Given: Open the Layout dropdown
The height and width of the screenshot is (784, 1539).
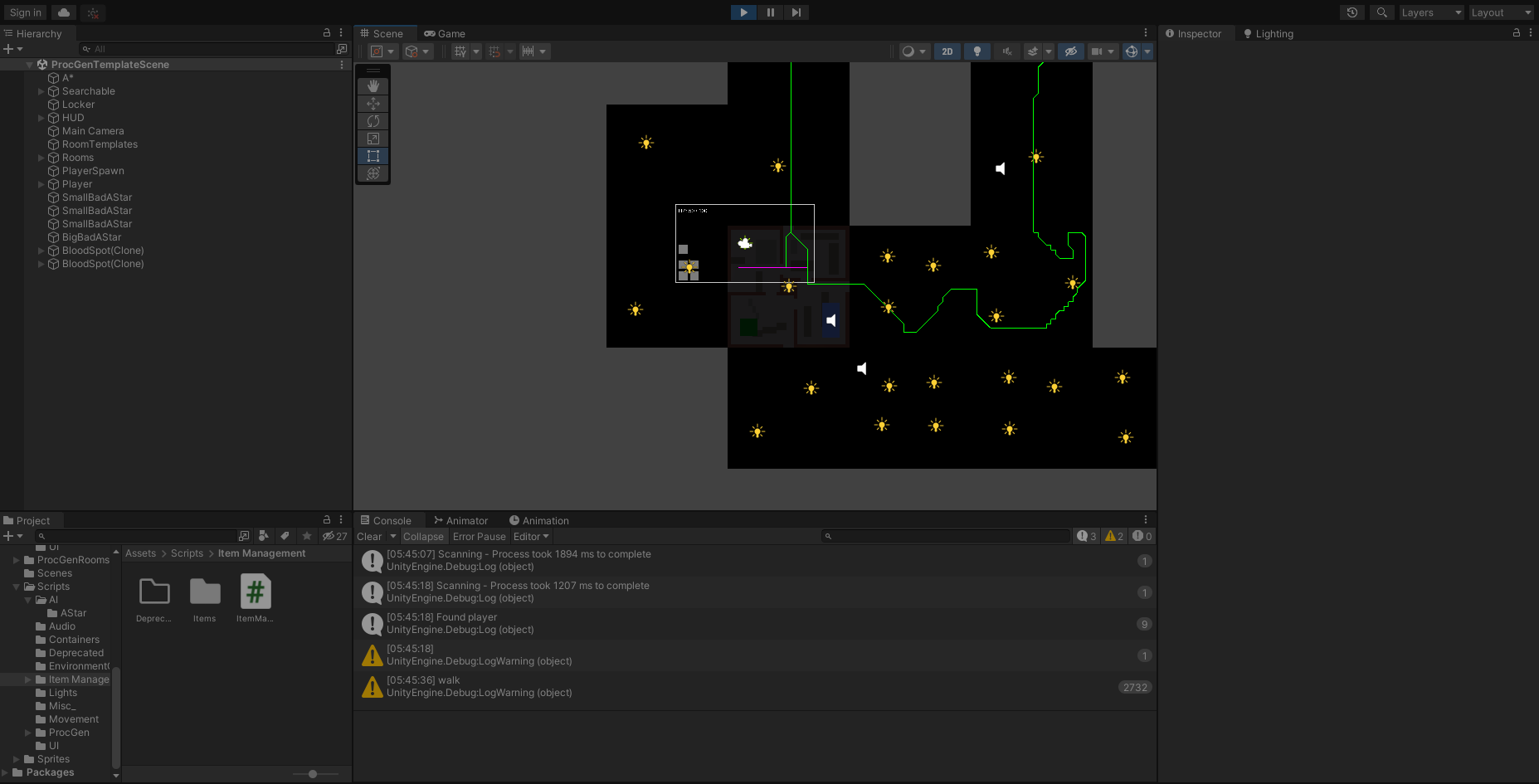Looking at the screenshot, I should click(x=1501, y=12).
